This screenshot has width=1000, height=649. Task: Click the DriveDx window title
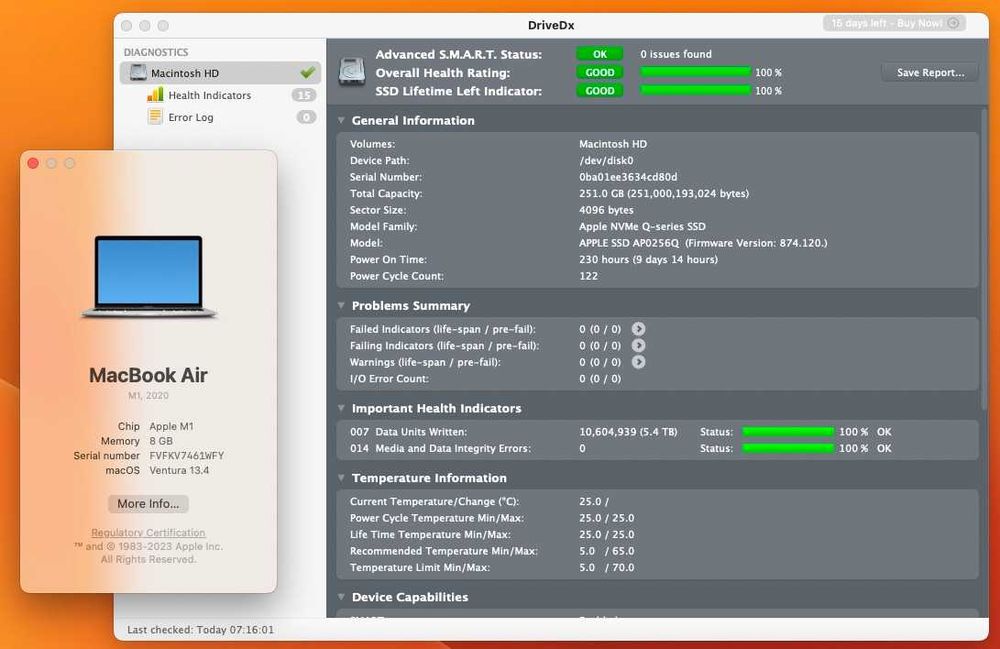pyautogui.click(x=551, y=26)
